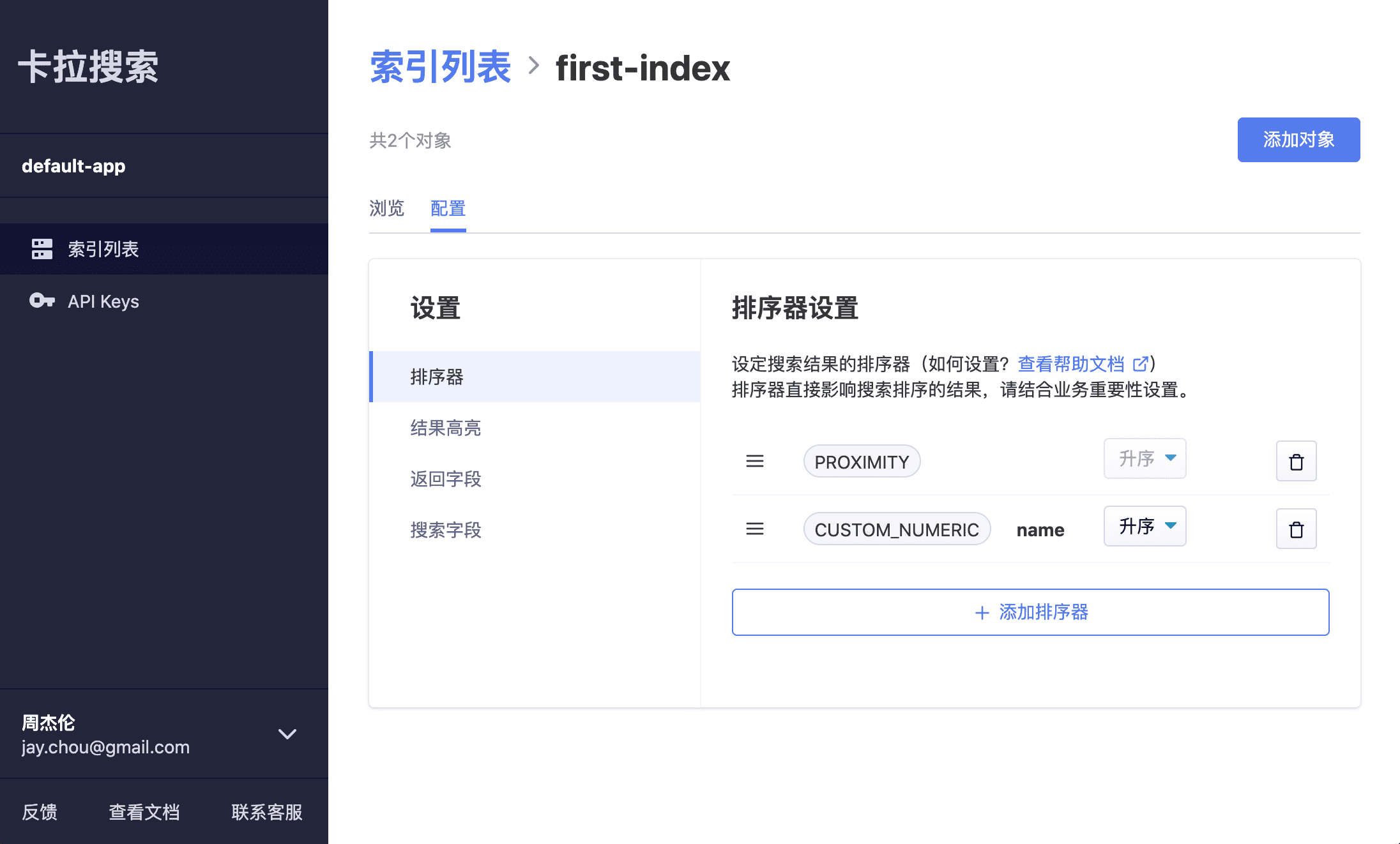This screenshot has height=844, width=1400.
Task: Open the 返回字段 settings section
Action: click(446, 479)
